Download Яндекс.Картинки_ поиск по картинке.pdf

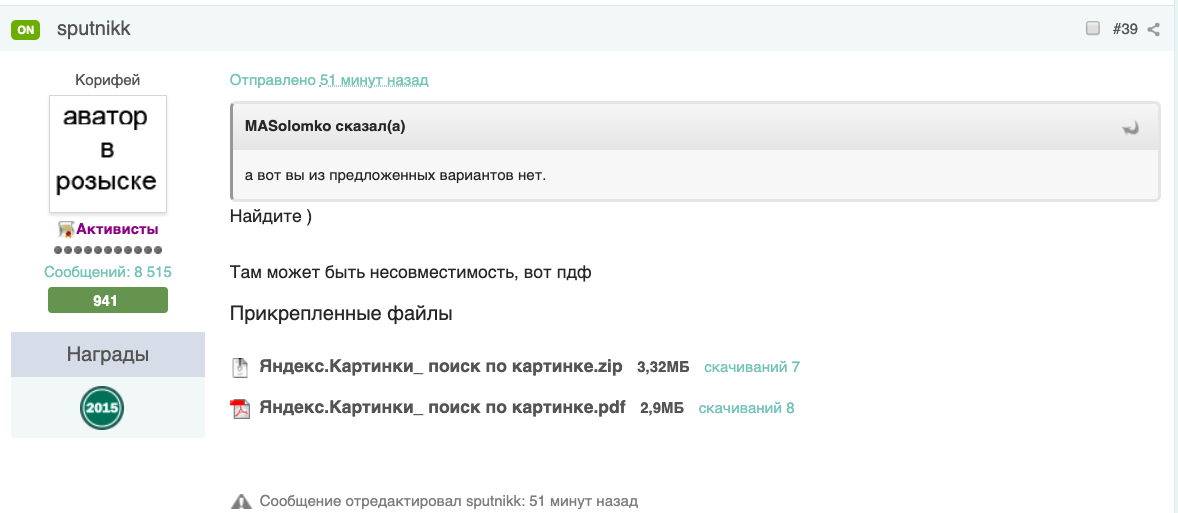tap(442, 408)
